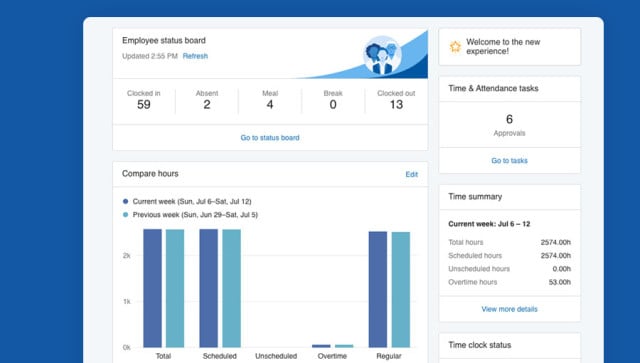Click the Overtime hours value 53.00h
The image size is (640, 363).
click(x=560, y=282)
